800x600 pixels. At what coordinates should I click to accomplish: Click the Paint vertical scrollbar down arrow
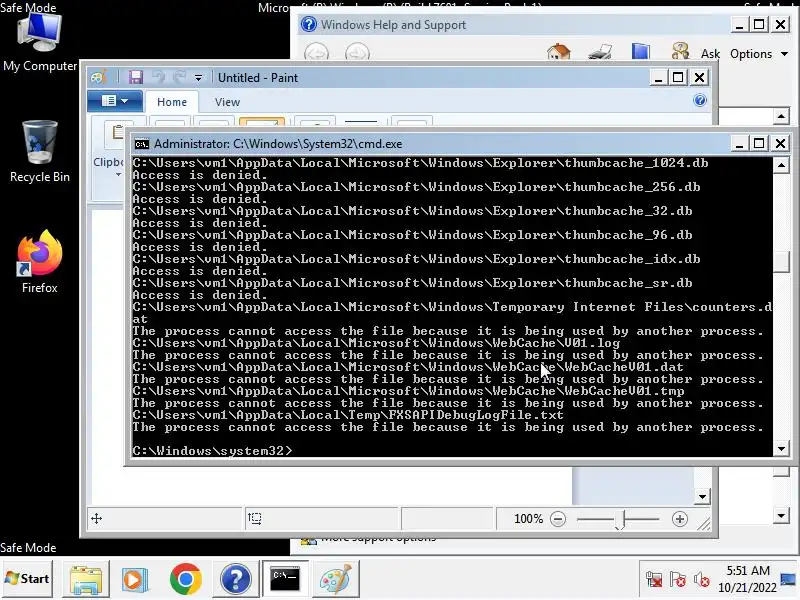[702, 496]
